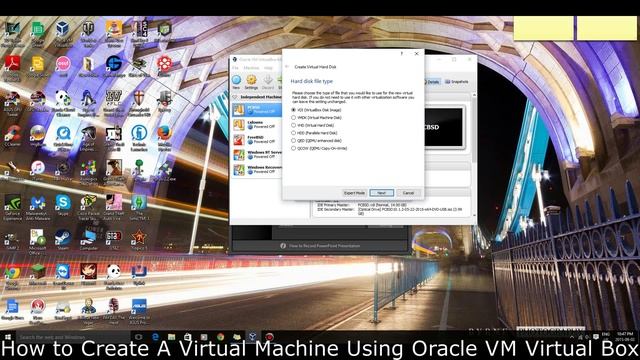Screen dimensions: 640x360
Task: Open Adobe Reader desktop icon
Action: (12, 67)
